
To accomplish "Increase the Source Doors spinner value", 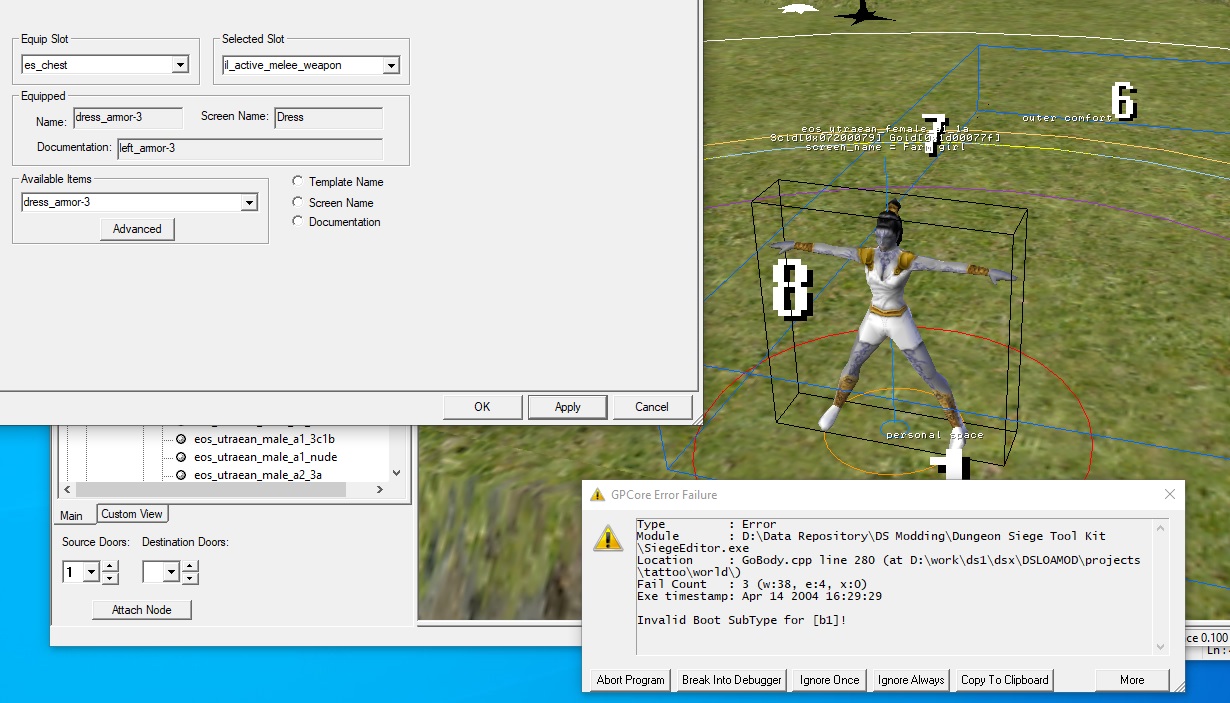I will point(110,567).
